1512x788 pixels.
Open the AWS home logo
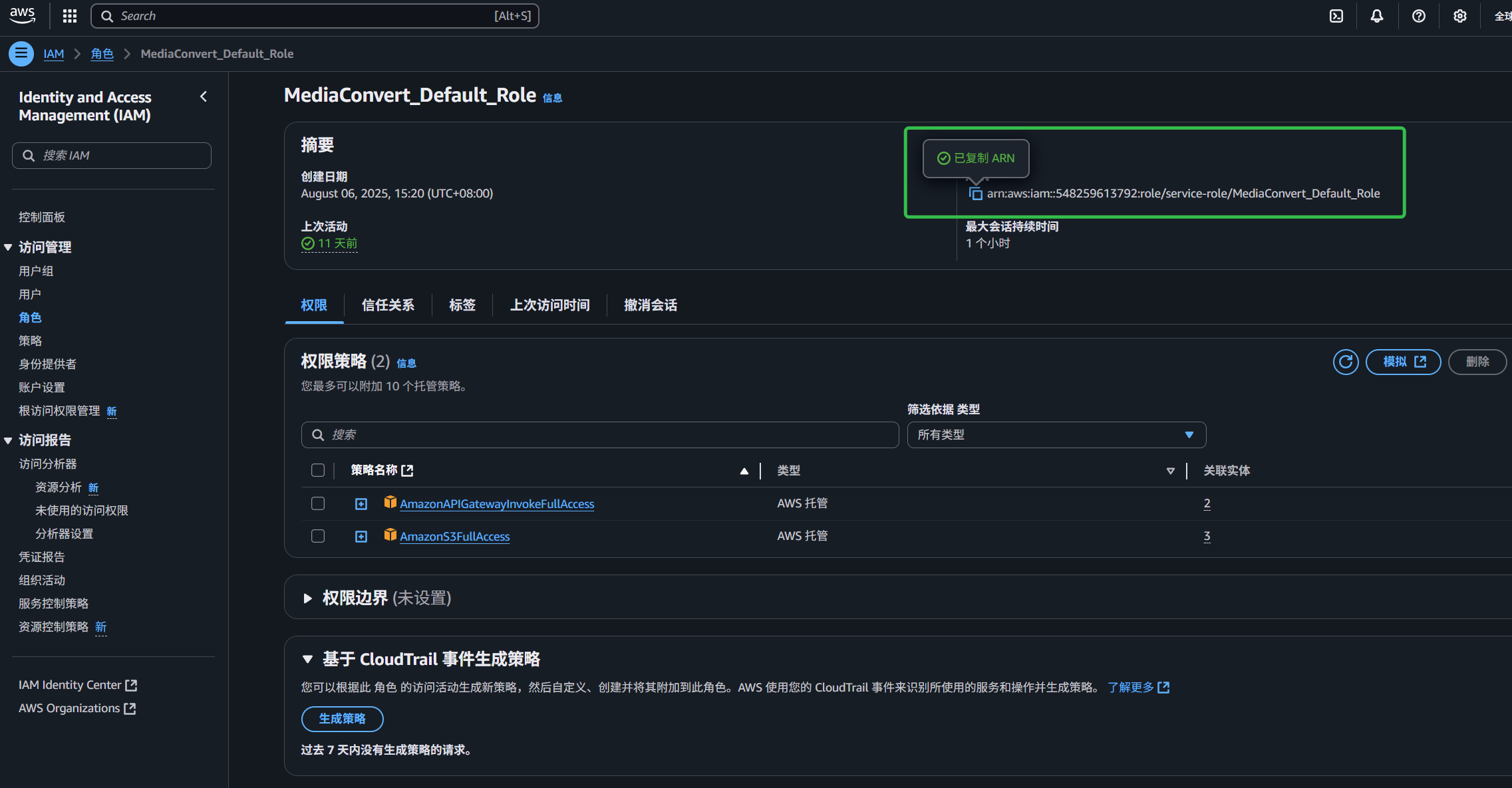point(23,16)
